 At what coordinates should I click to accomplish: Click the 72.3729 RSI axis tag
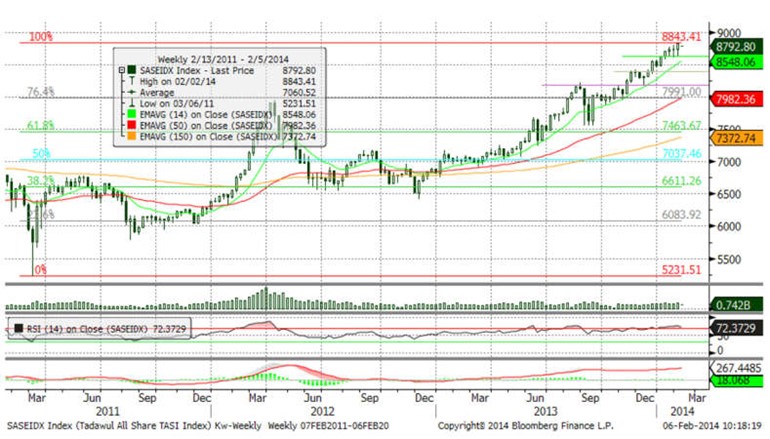735,328
